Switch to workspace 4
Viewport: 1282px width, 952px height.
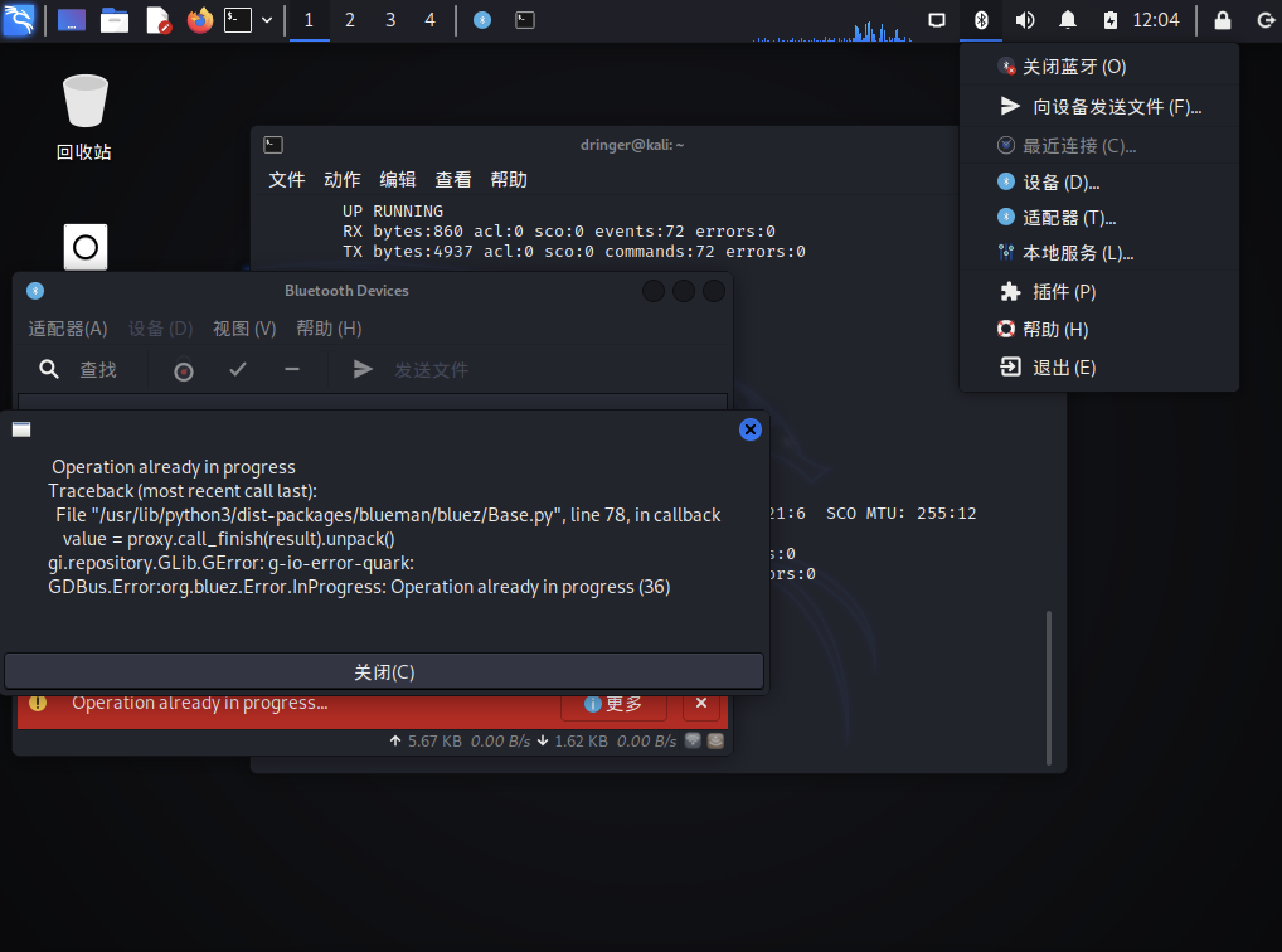pyautogui.click(x=430, y=21)
